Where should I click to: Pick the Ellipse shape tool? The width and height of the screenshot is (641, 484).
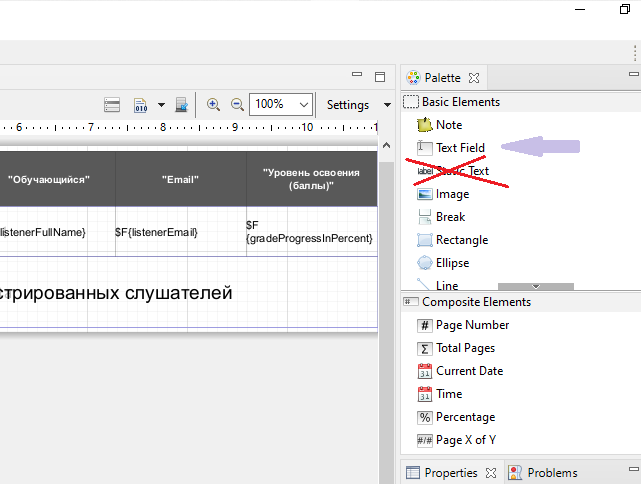[x=452, y=263]
